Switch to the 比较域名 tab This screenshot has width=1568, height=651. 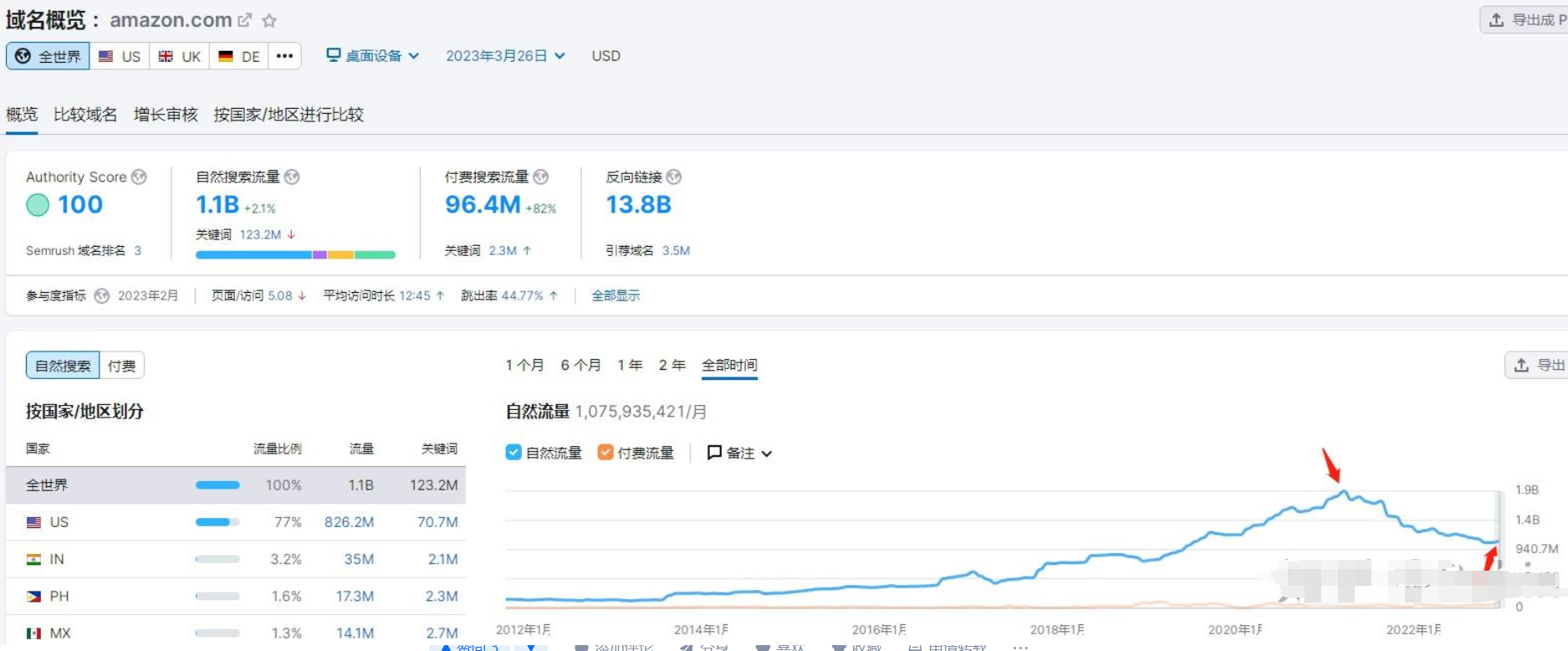(85, 115)
